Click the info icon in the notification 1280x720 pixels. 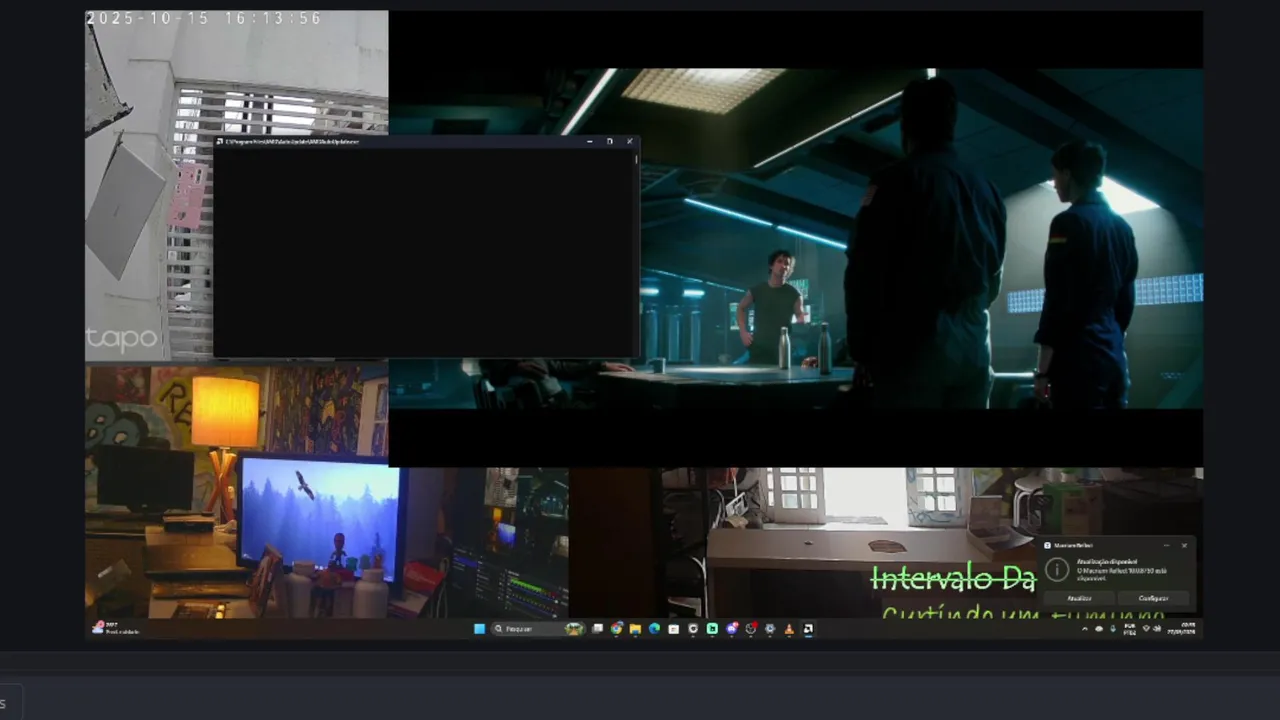[x=1057, y=569]
